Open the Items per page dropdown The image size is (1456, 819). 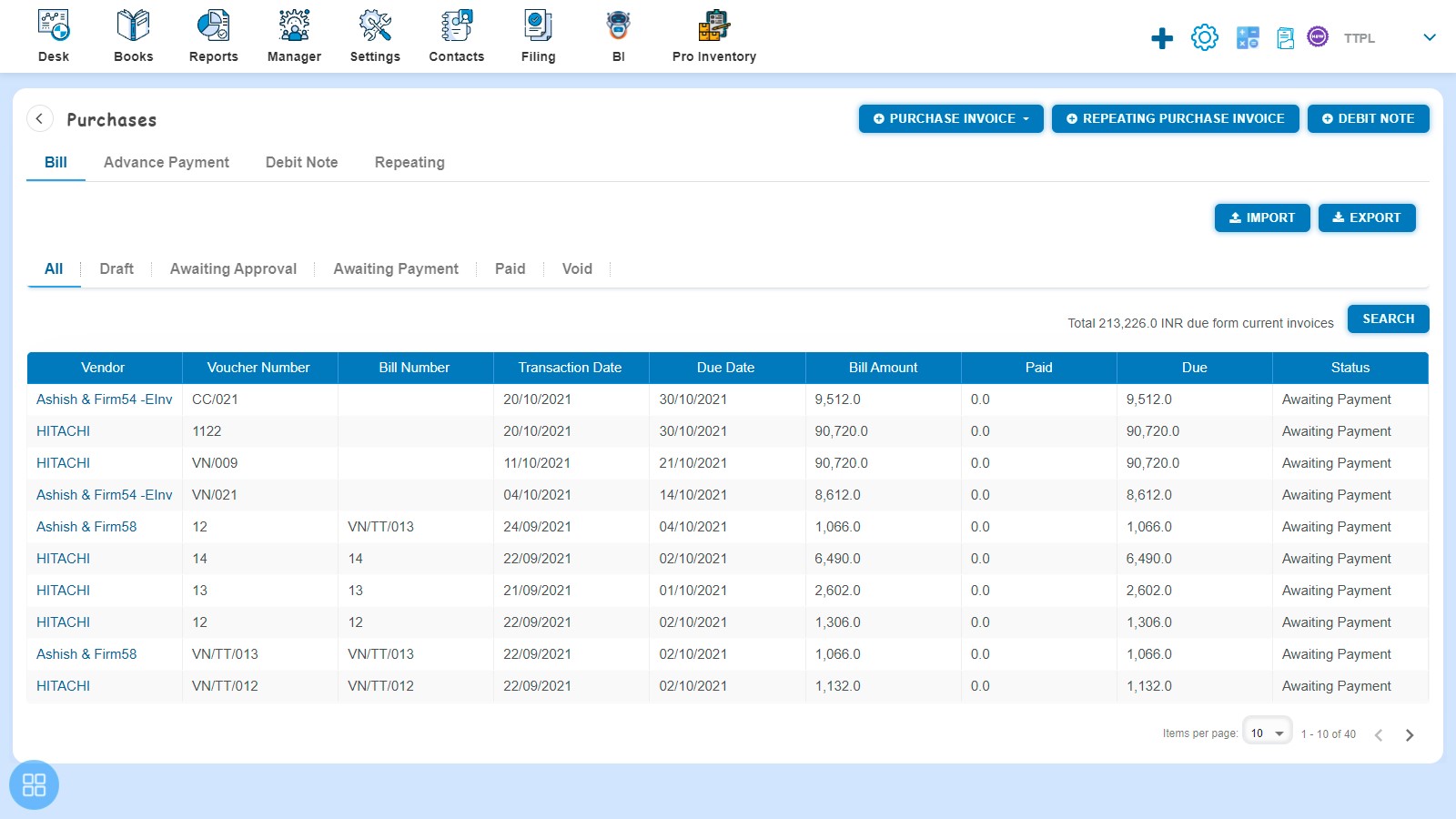pyautogui.click(x=1268, y=733)
